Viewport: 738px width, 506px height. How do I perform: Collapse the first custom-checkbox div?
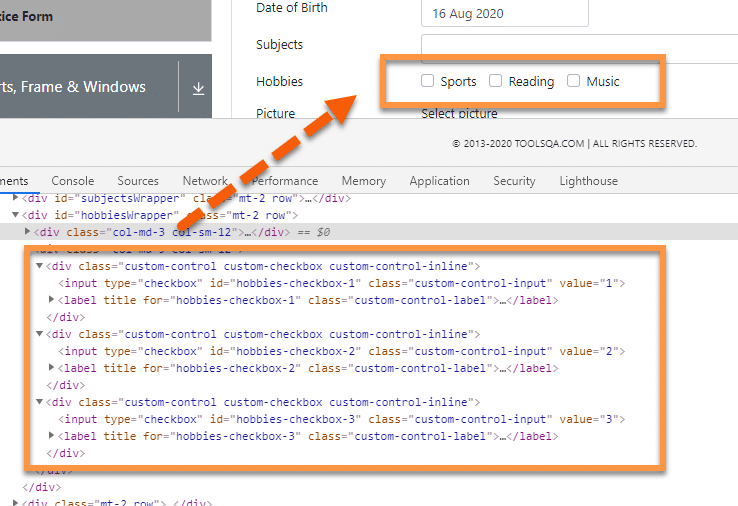40,266
